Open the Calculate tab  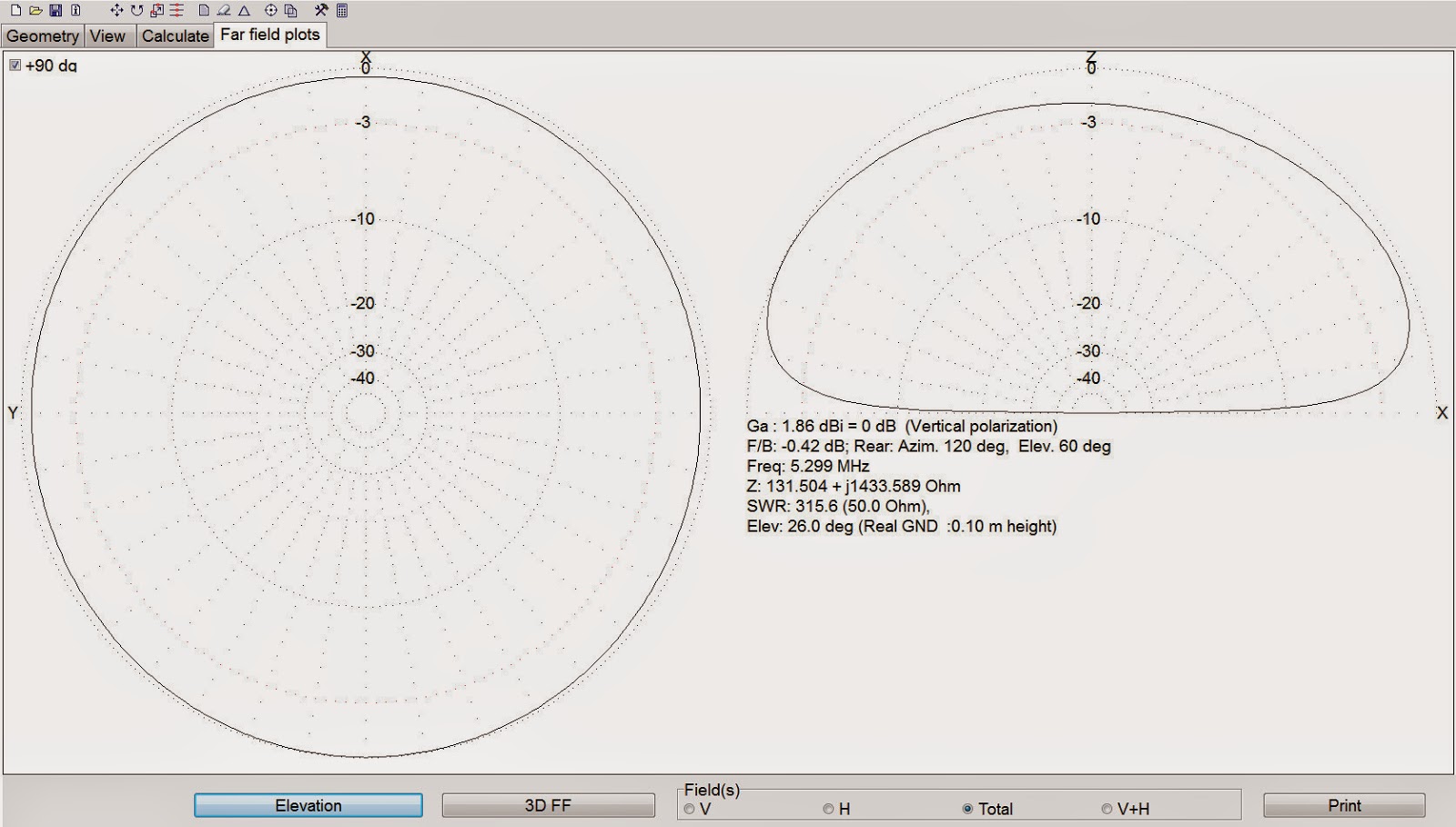tap(175, 36)
